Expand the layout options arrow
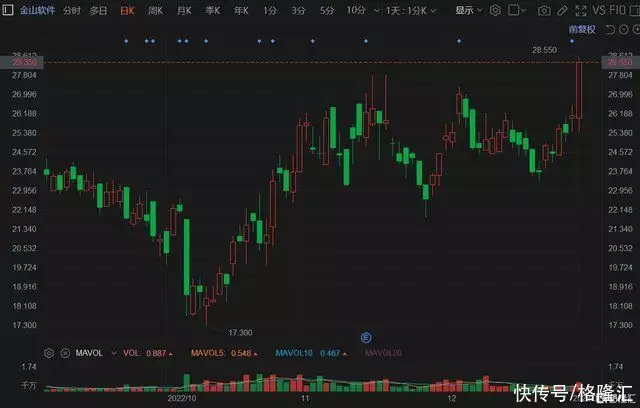 [524, 11]
